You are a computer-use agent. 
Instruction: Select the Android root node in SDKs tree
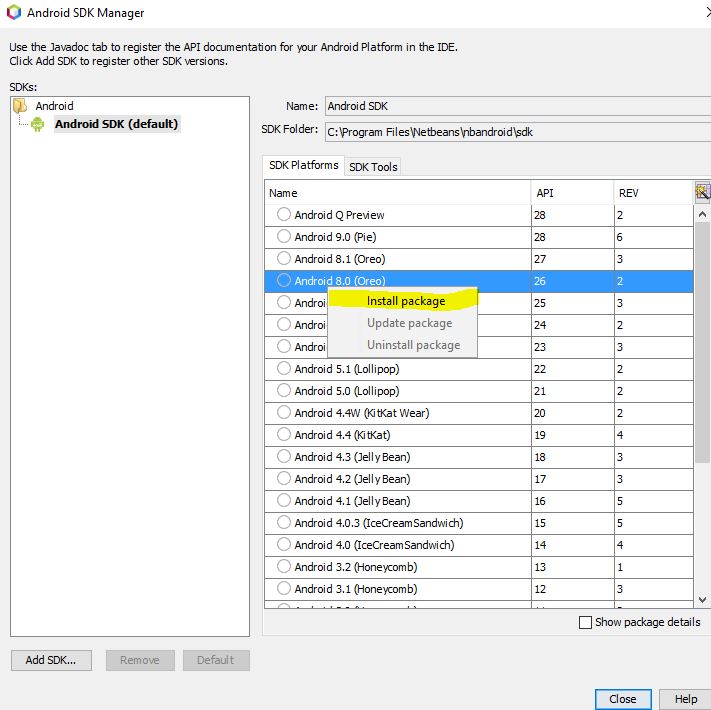(54, 106)
